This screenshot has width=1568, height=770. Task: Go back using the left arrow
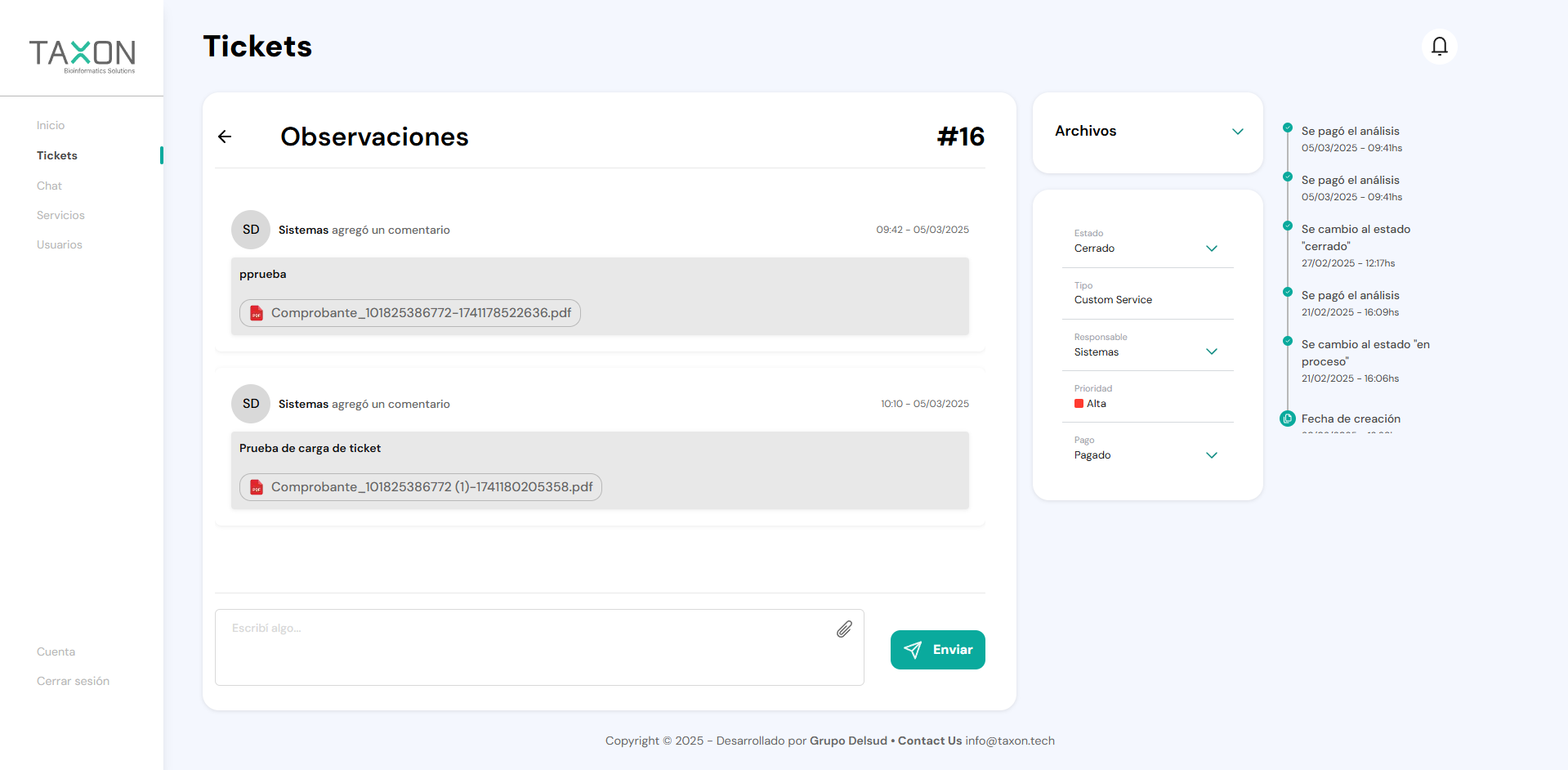(225, 137)
